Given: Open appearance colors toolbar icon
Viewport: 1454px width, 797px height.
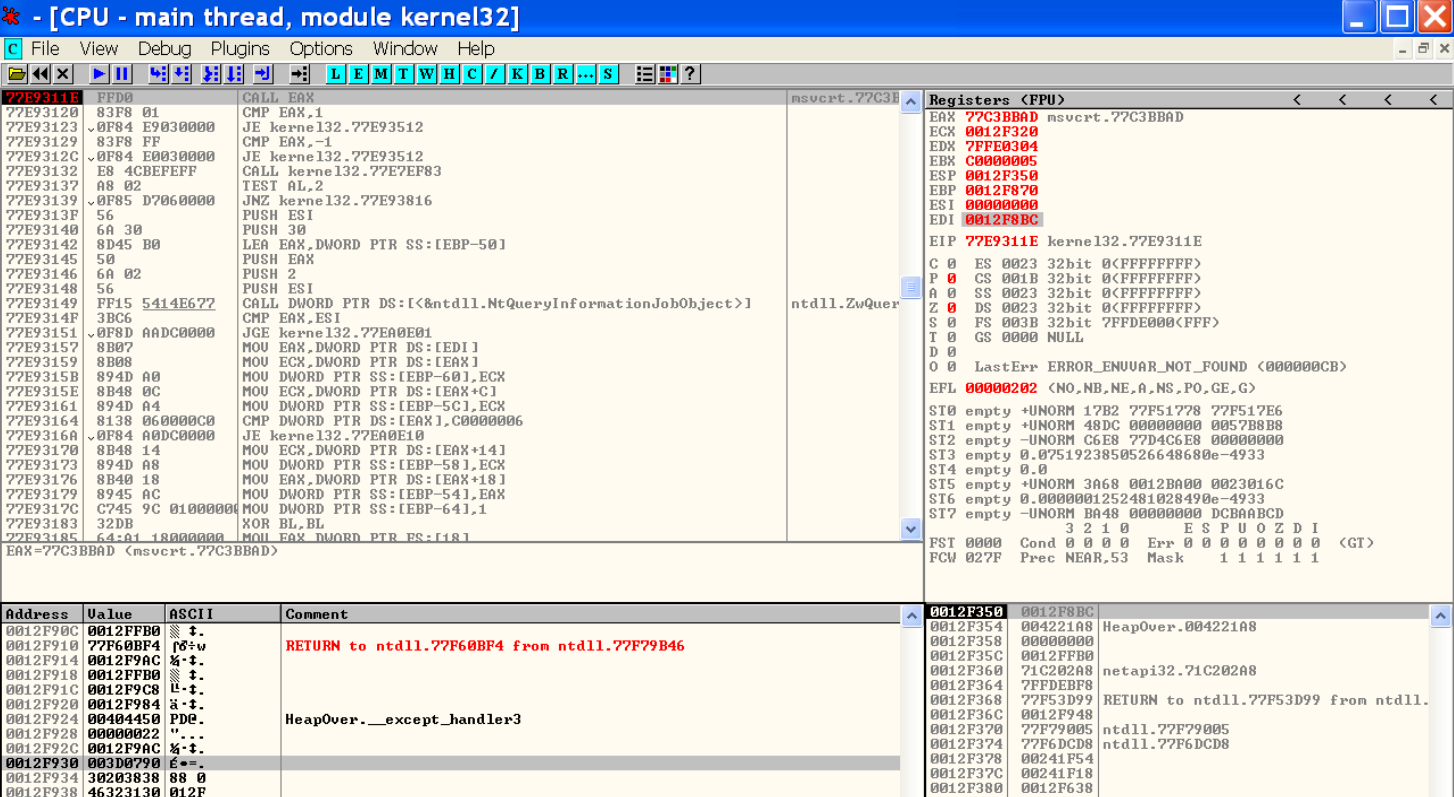Looking at the screenshot, I should tap(668, 74).
